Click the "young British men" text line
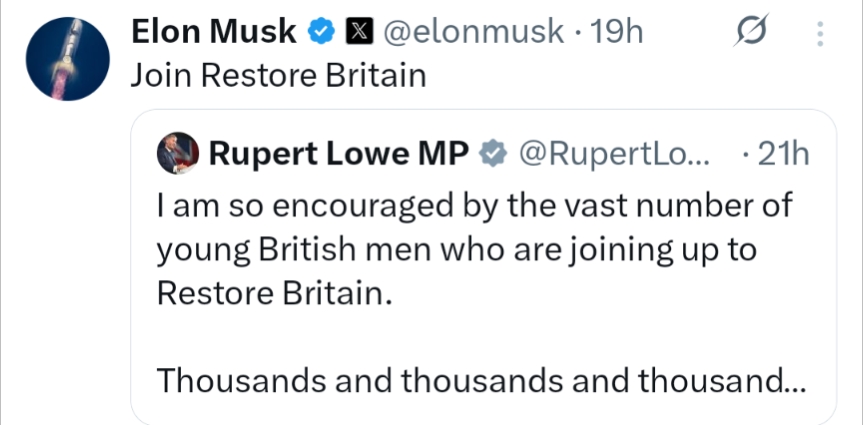863x425 pixels. click(455, 248)
